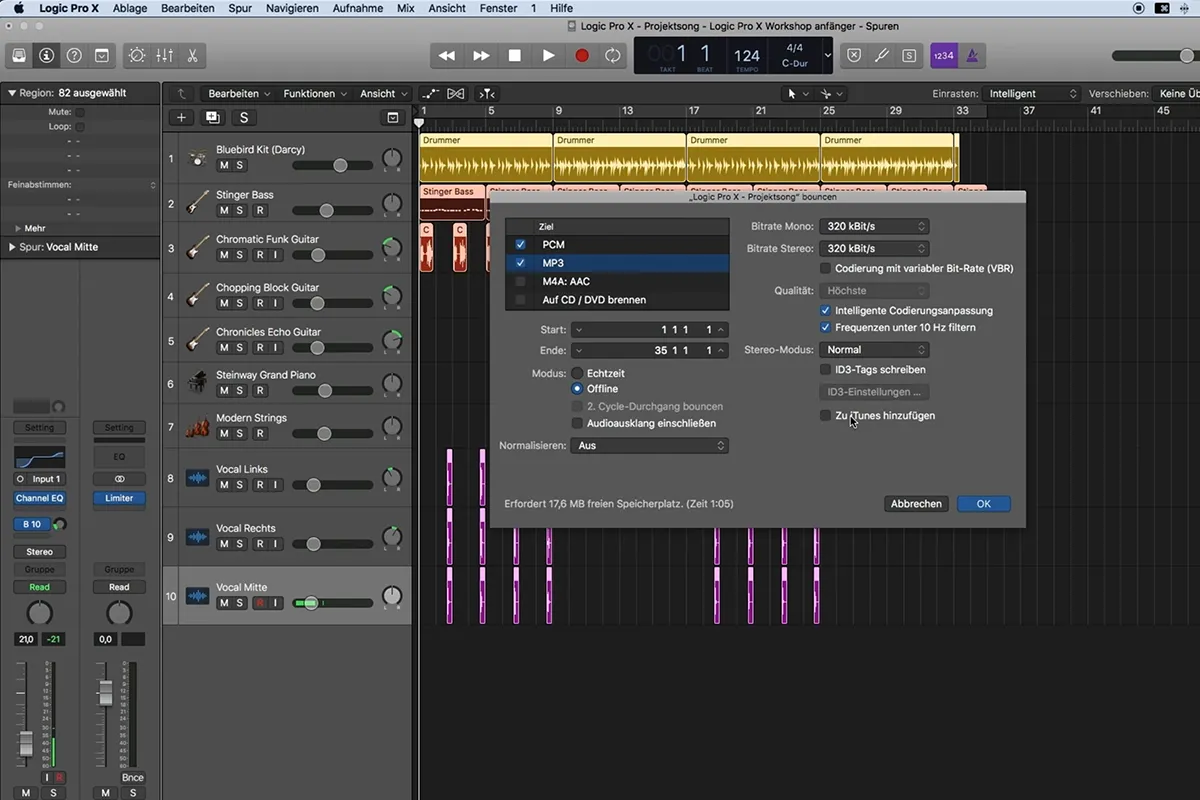Viewport: 1200px width, 800px height.
Task: Check the M4A: AAC destination checkbox
Action: point(520,281)
